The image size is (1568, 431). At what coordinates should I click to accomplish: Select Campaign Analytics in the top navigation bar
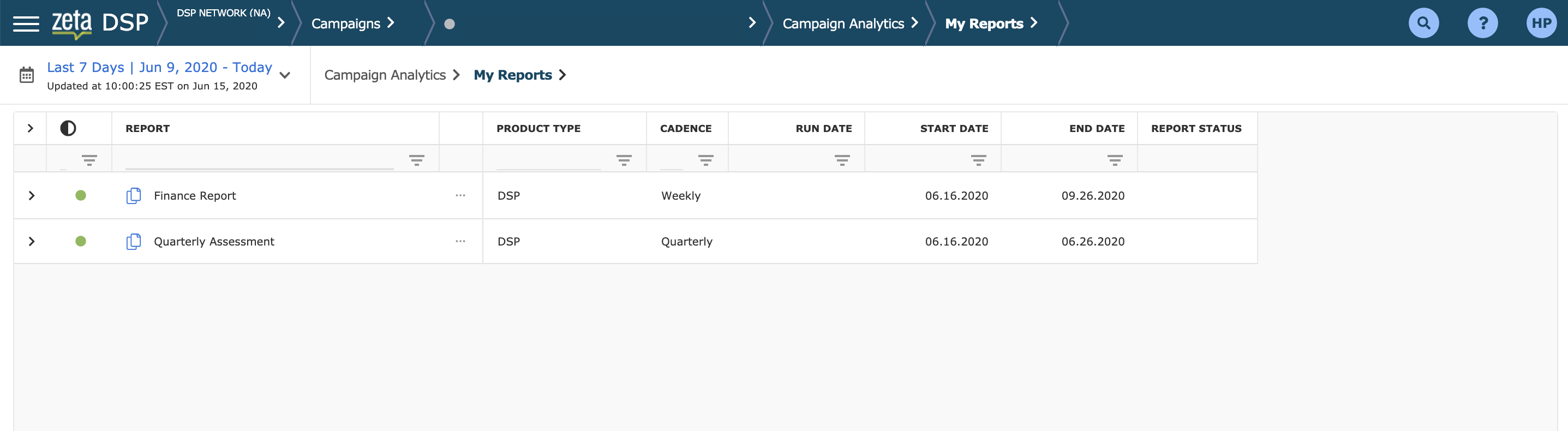tap(843, 24)
